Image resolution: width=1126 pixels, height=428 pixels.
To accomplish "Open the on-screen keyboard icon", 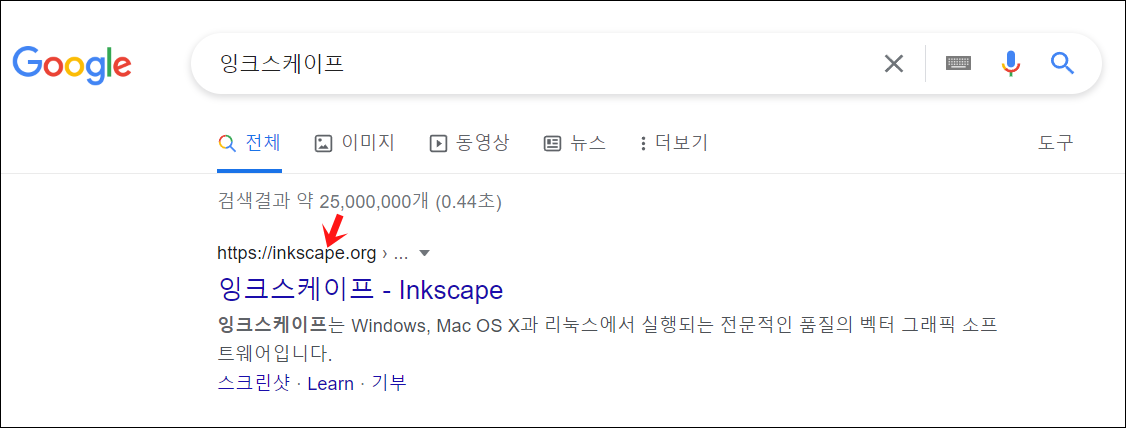I will pyautogui.click(x=958, y=64).
